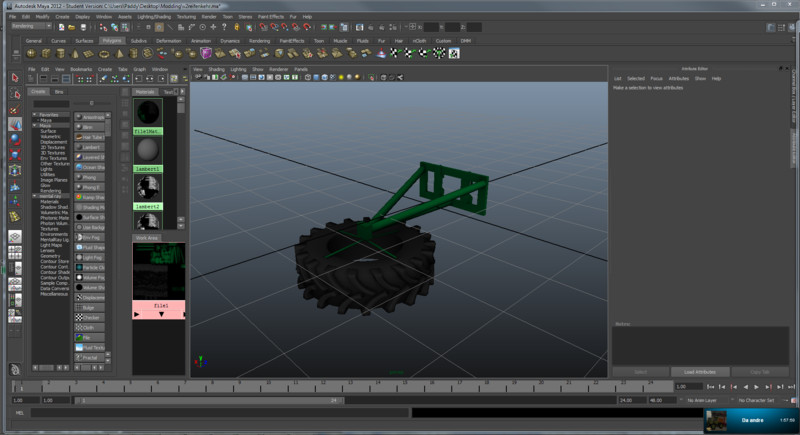The height and width of the screenshot is (435, 800).
Task: Toggle Snap to Grids magnet
Action: click(263, 27)
